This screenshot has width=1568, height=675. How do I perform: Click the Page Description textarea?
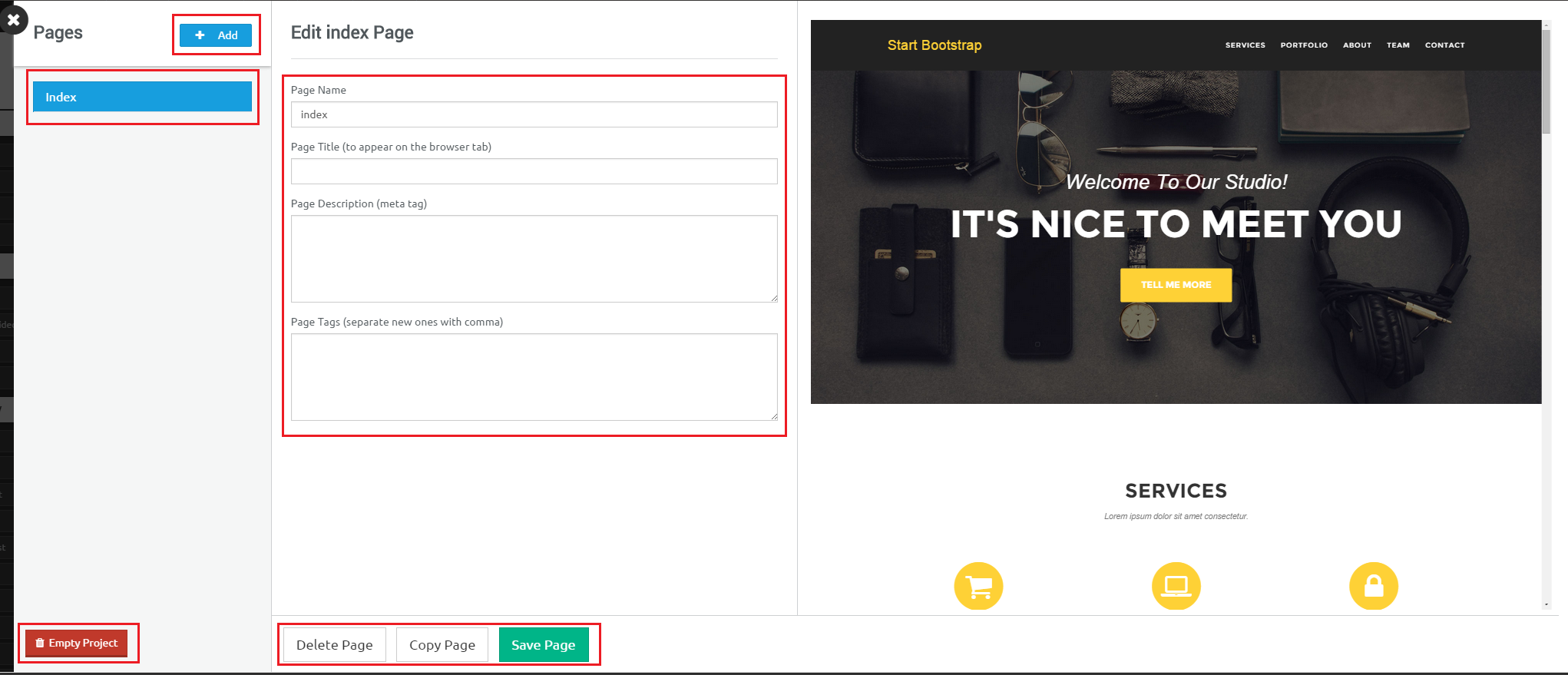click(534, 258)
